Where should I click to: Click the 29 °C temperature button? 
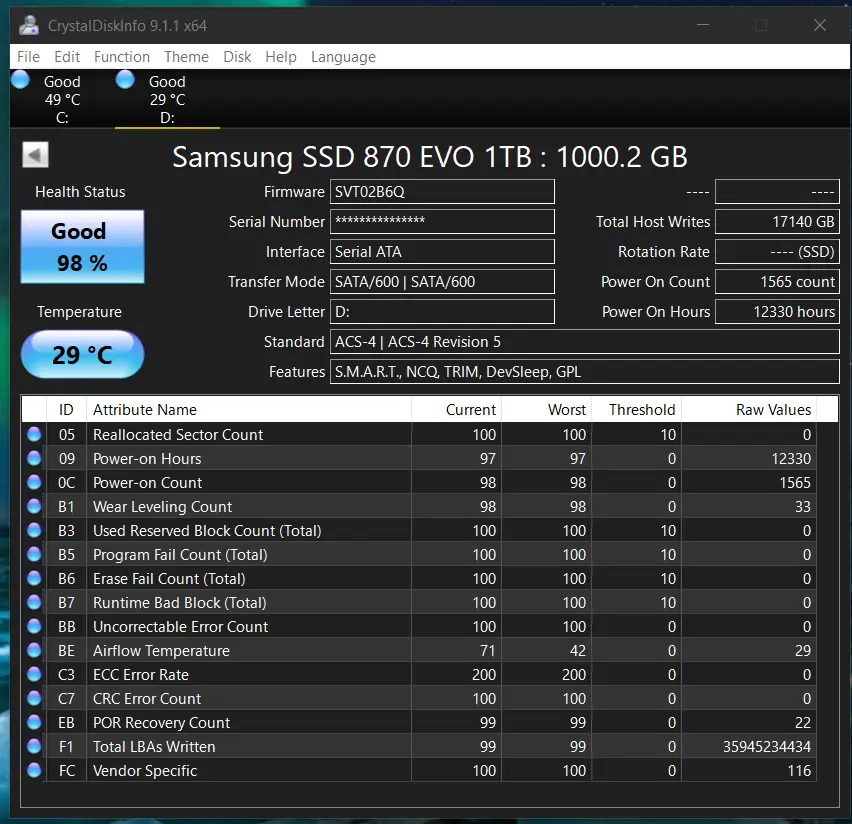click(83, 354)
